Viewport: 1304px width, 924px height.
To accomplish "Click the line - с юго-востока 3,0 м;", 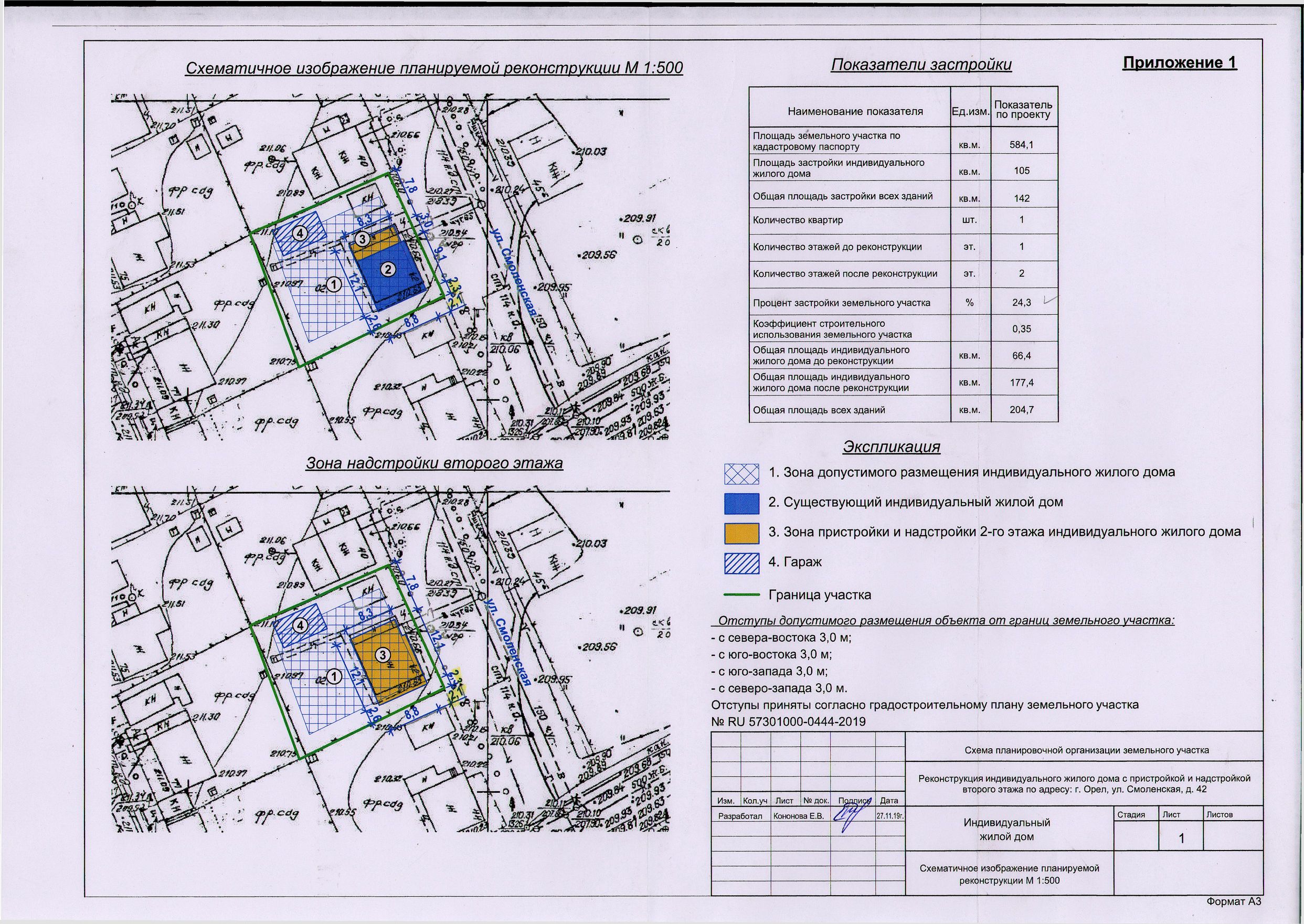I will [x=772, y=655].
